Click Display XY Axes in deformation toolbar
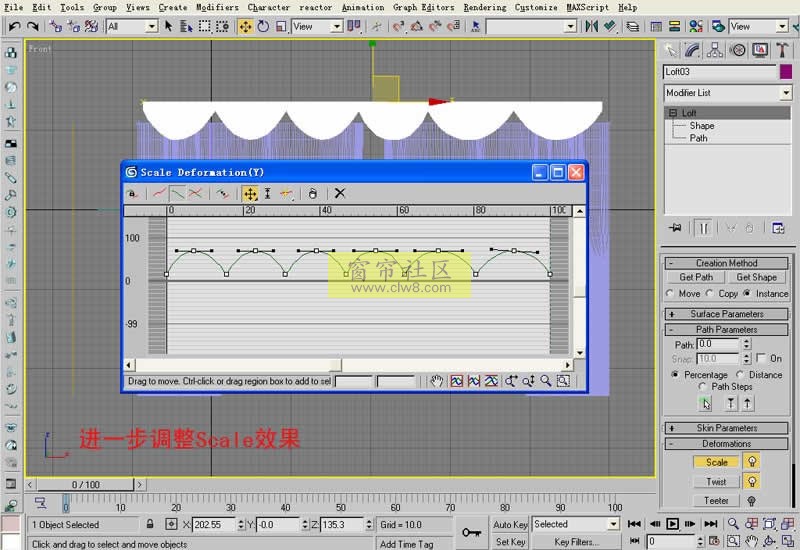Image resolution: width=800 pixels, height=550 pixels. [195, 193]
